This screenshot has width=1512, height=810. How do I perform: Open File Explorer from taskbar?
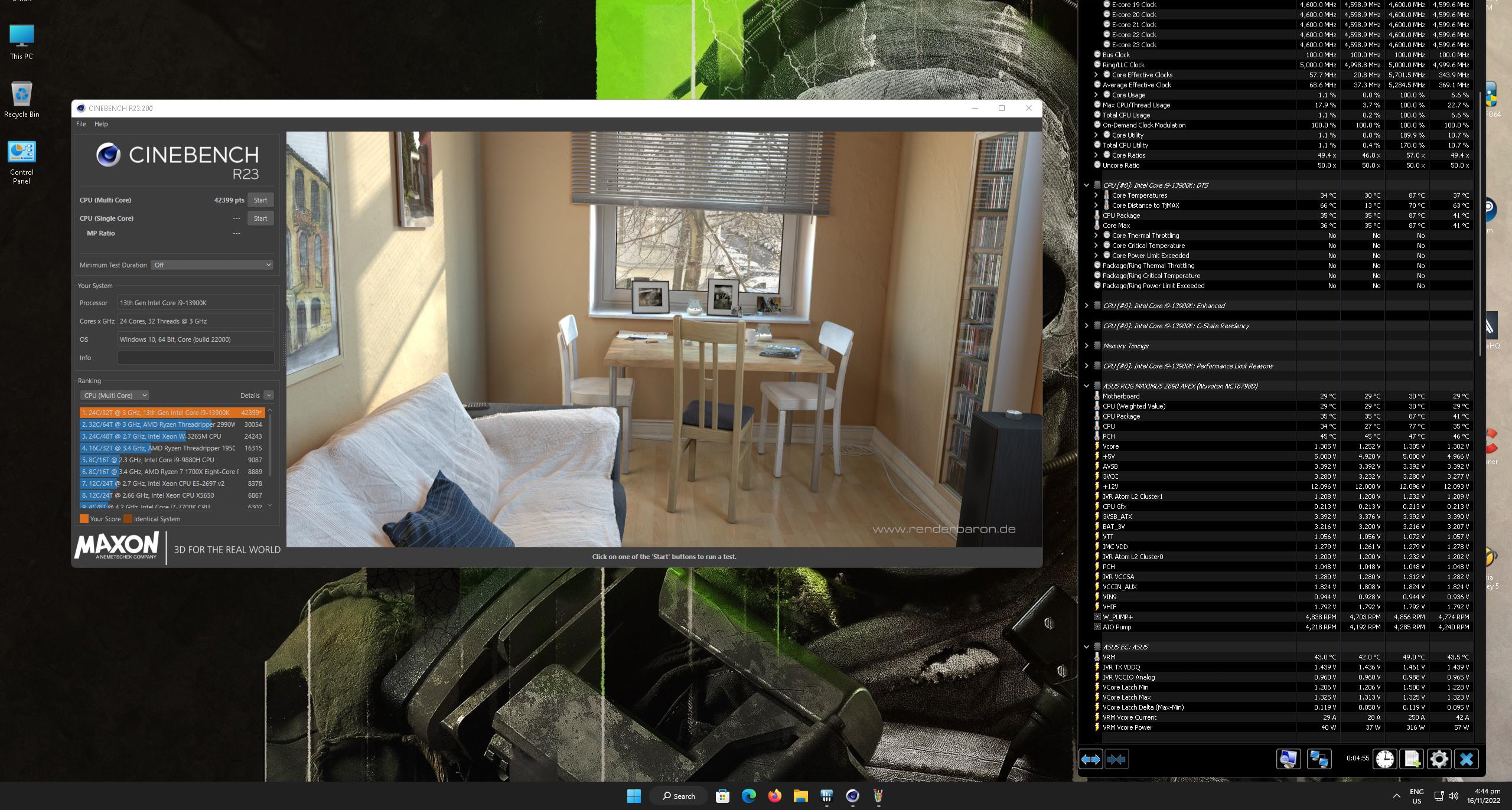pos(800,796)
